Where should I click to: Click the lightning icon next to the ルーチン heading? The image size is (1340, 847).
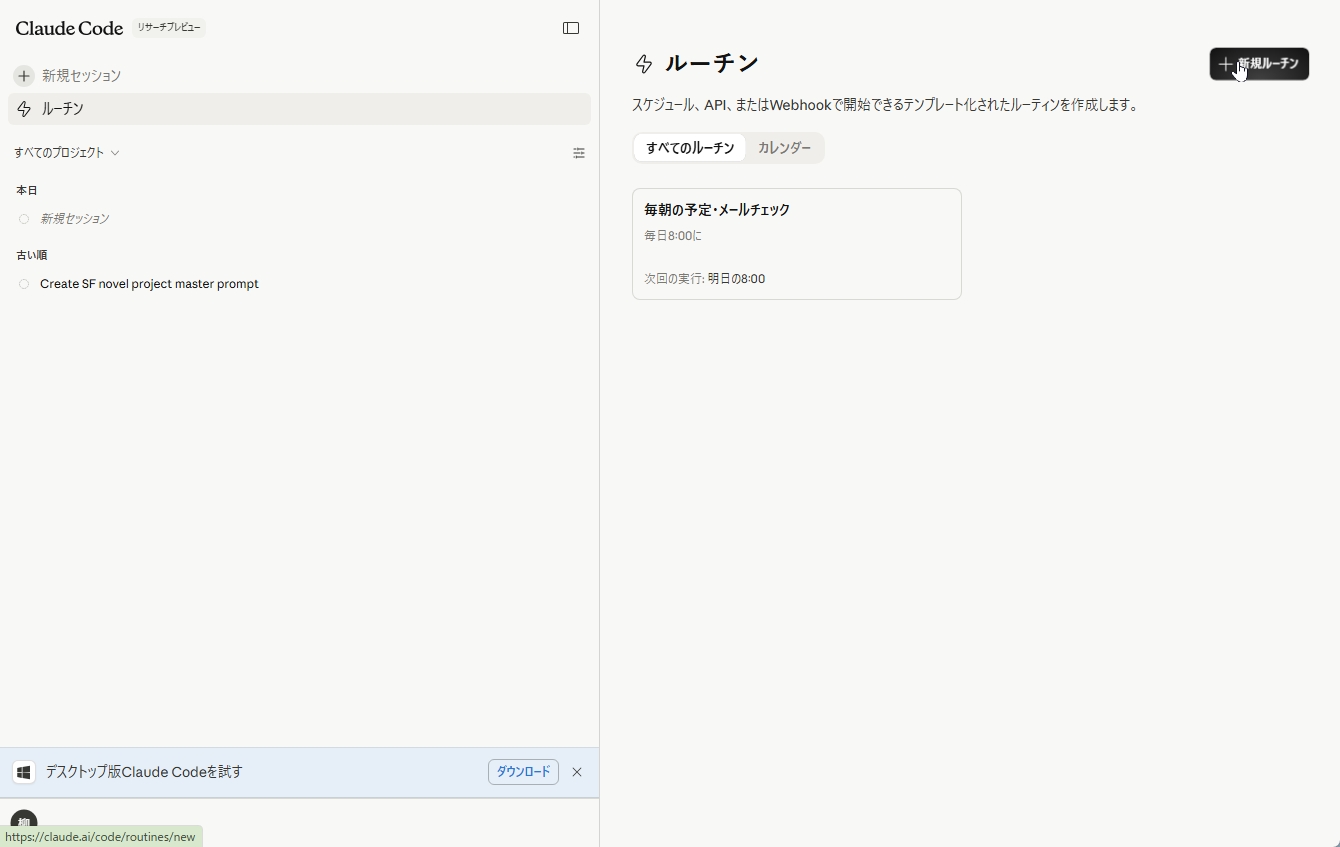pyautogui.click(x=643, y=63)
